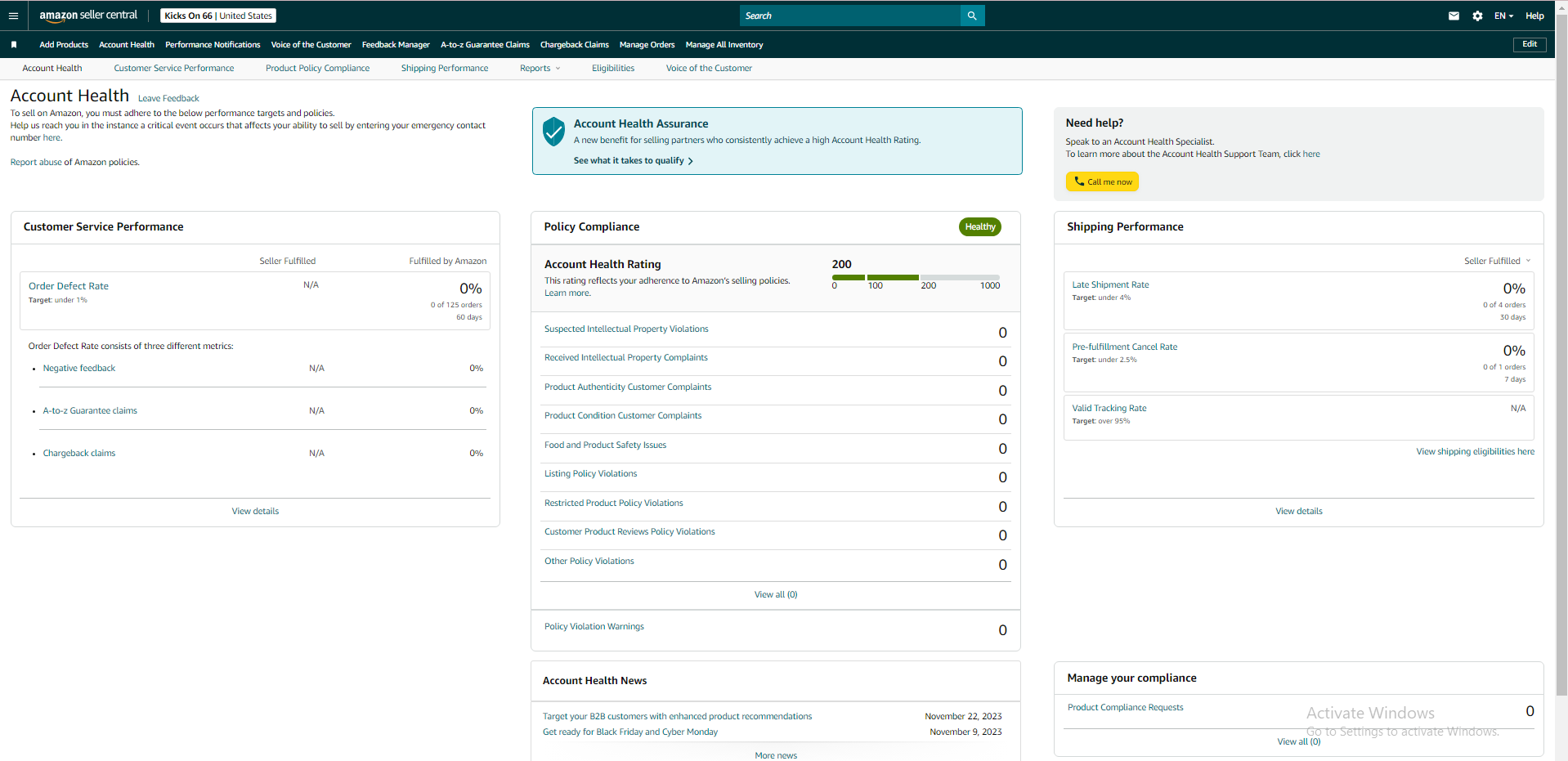Open Manage All Inventory from the menu
The width and height of the screenshot is (1568, 761).
[724, 45]
